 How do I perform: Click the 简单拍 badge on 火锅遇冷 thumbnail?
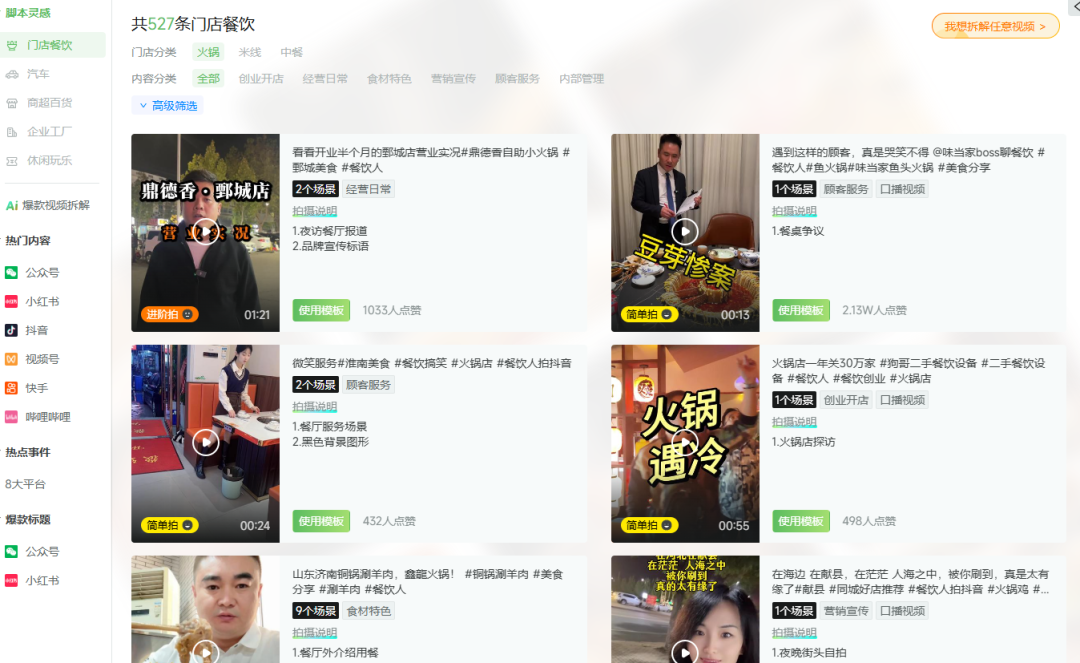pyautogui.click(x=649, y=525)
